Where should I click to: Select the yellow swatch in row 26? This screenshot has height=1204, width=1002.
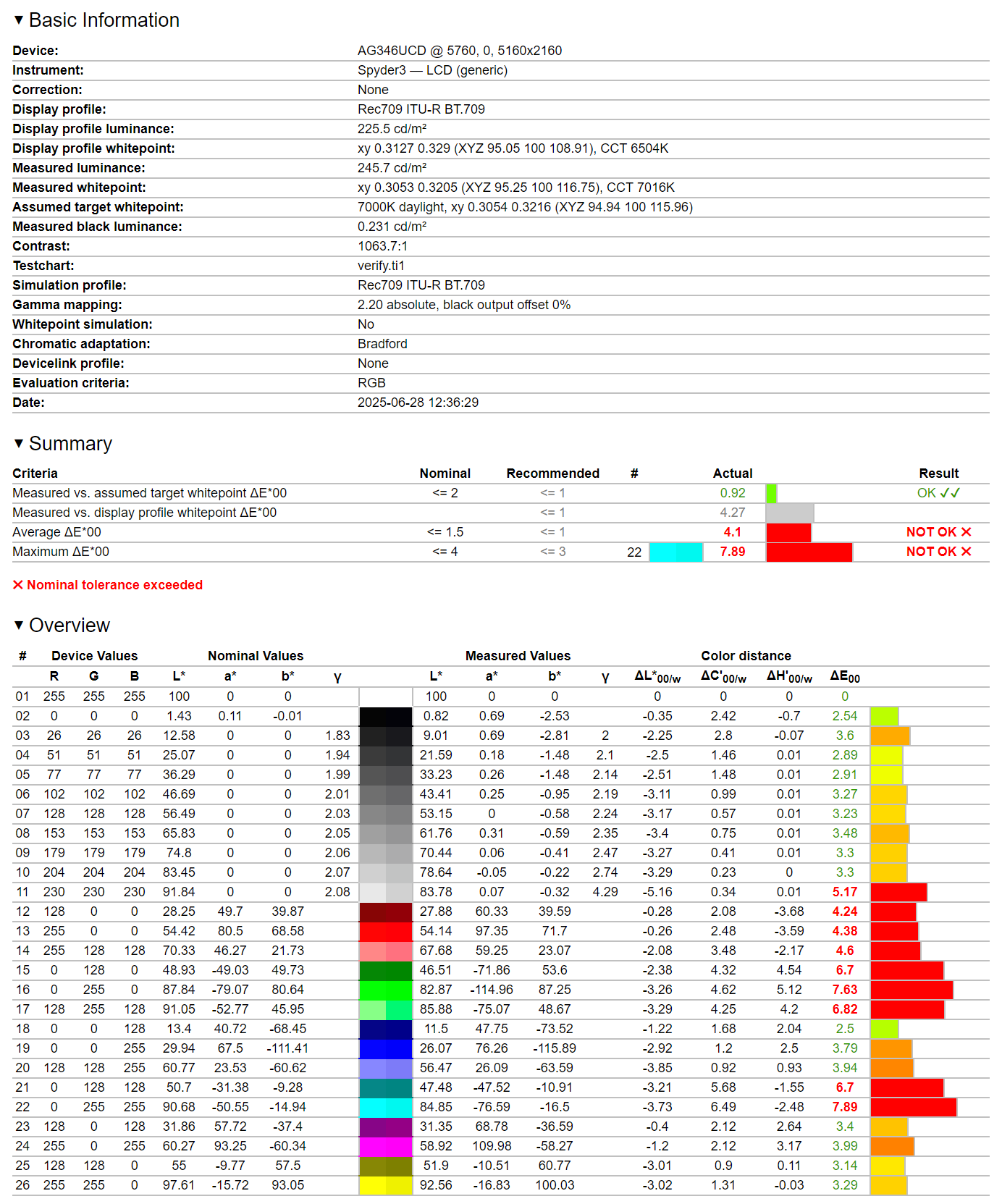(x=385, y=1185)
